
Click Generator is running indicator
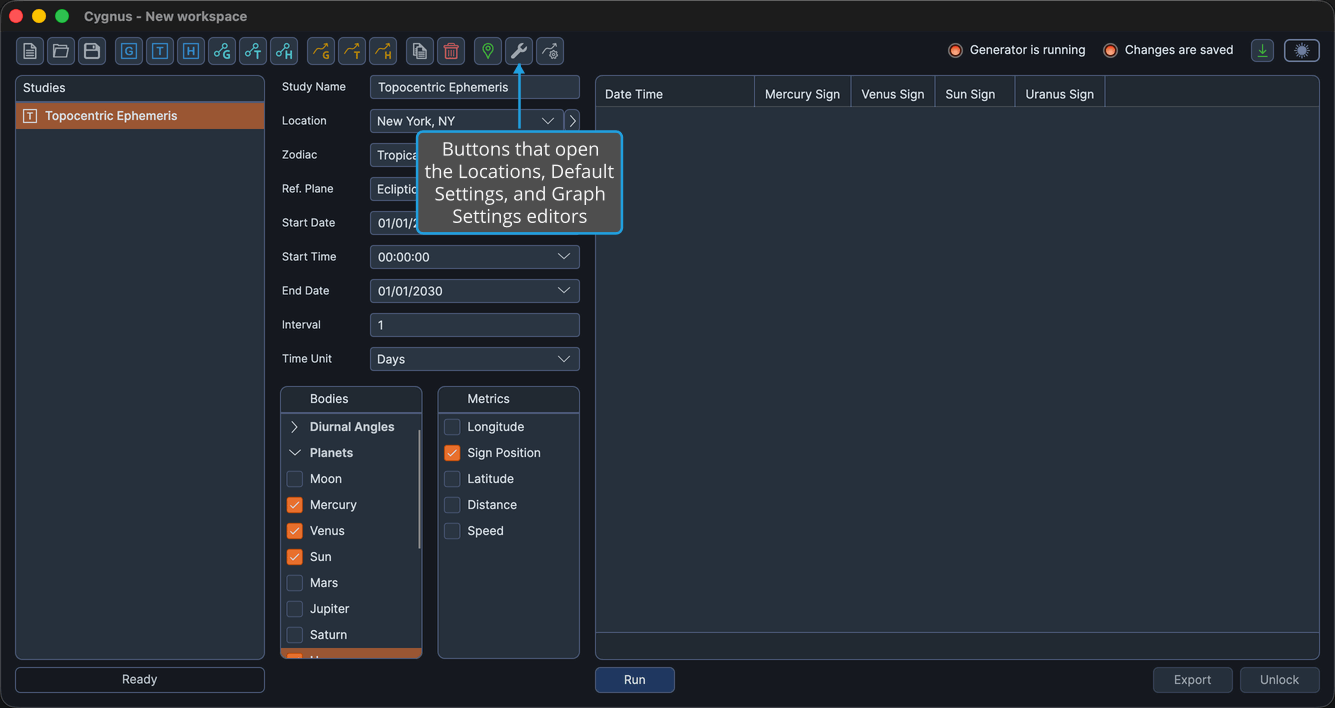tap(1016, 50)
